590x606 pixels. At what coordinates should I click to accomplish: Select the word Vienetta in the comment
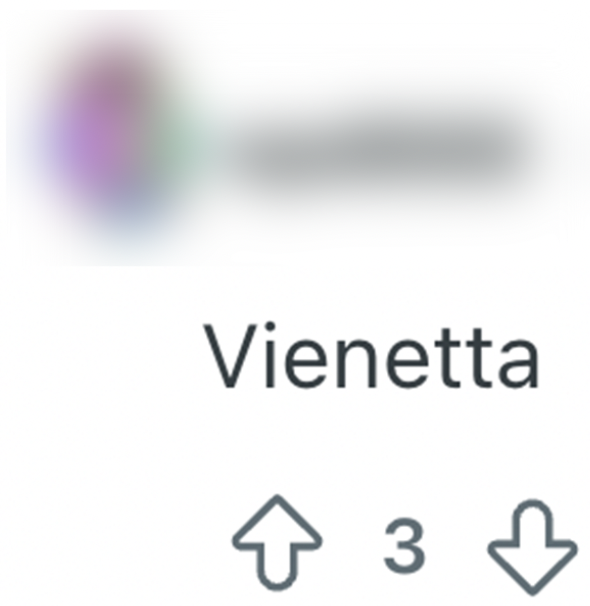(x=372, y=356)
